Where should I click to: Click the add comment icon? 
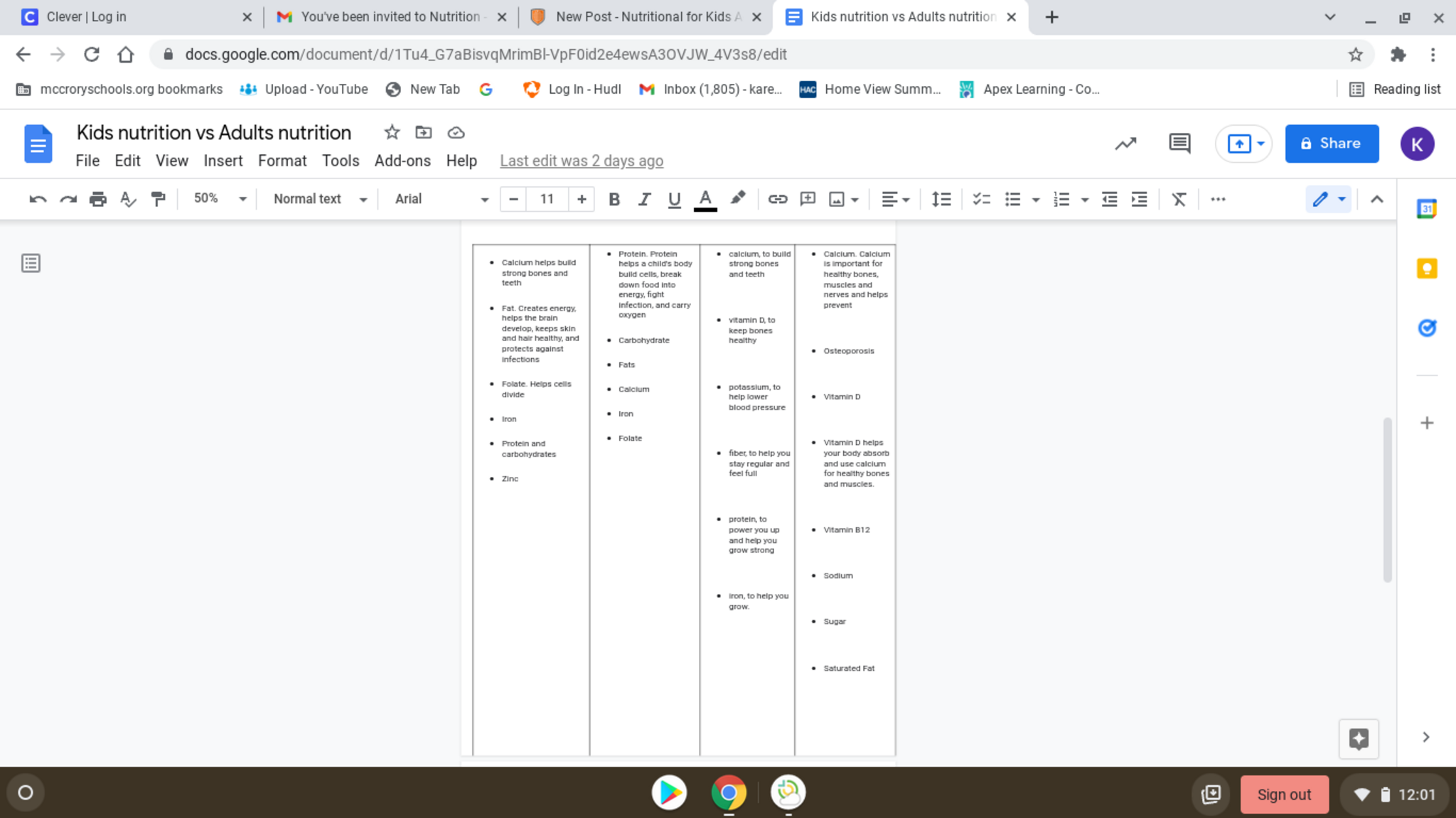coord(808,200)
